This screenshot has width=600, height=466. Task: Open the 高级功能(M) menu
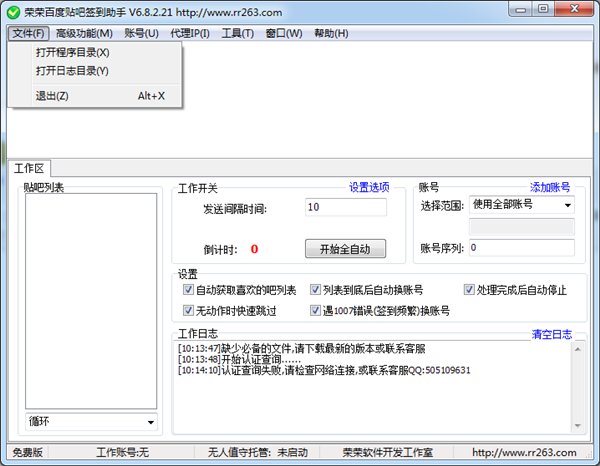pos(84,33)
